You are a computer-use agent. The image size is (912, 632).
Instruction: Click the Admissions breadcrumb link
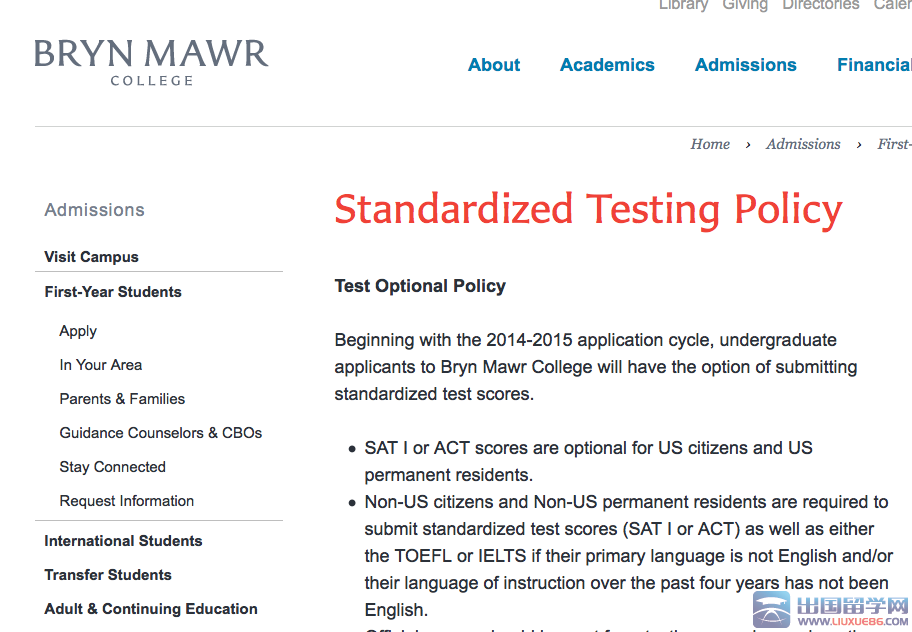[x=803, y=144]
